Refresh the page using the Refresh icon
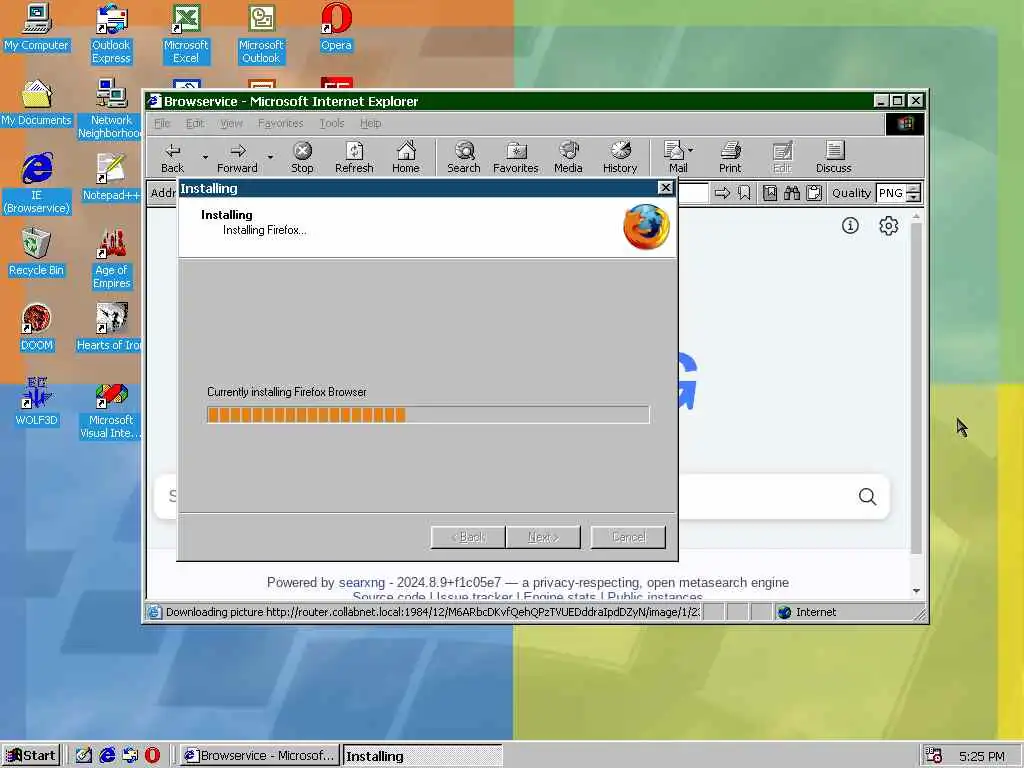Image resolution: width=1024 pixels, height=768 pixels. (354, 157)
